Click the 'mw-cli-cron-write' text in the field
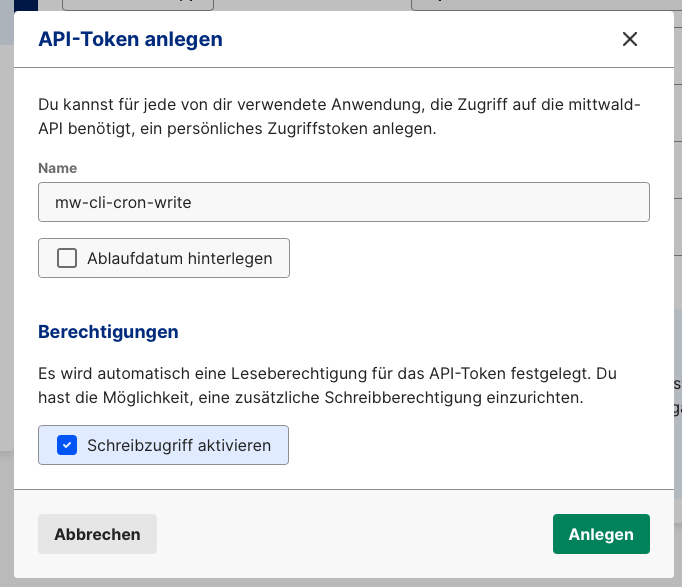682x587 pixels. point(123,201)
